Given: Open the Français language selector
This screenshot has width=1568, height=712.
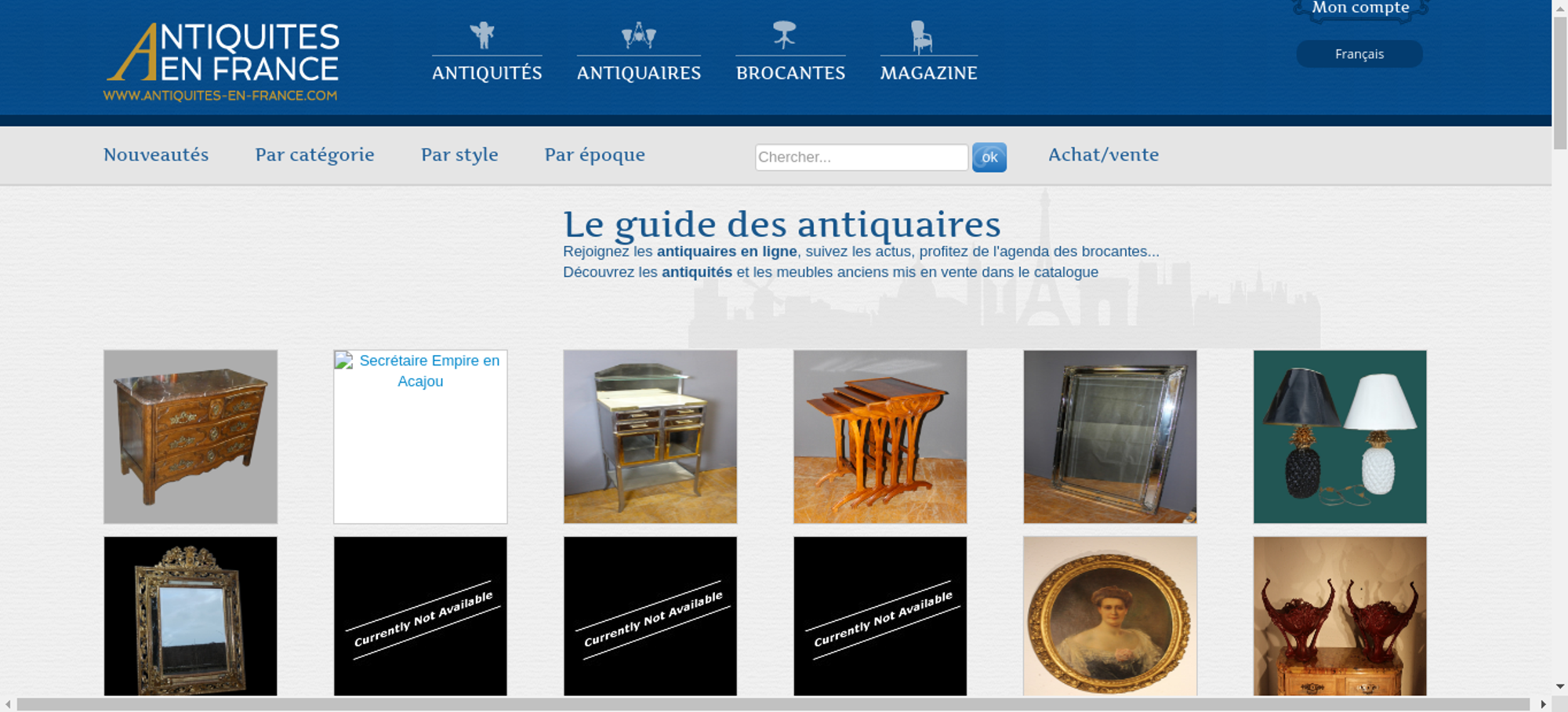Looking at the screenshot, I should [x=1359, y=54].
